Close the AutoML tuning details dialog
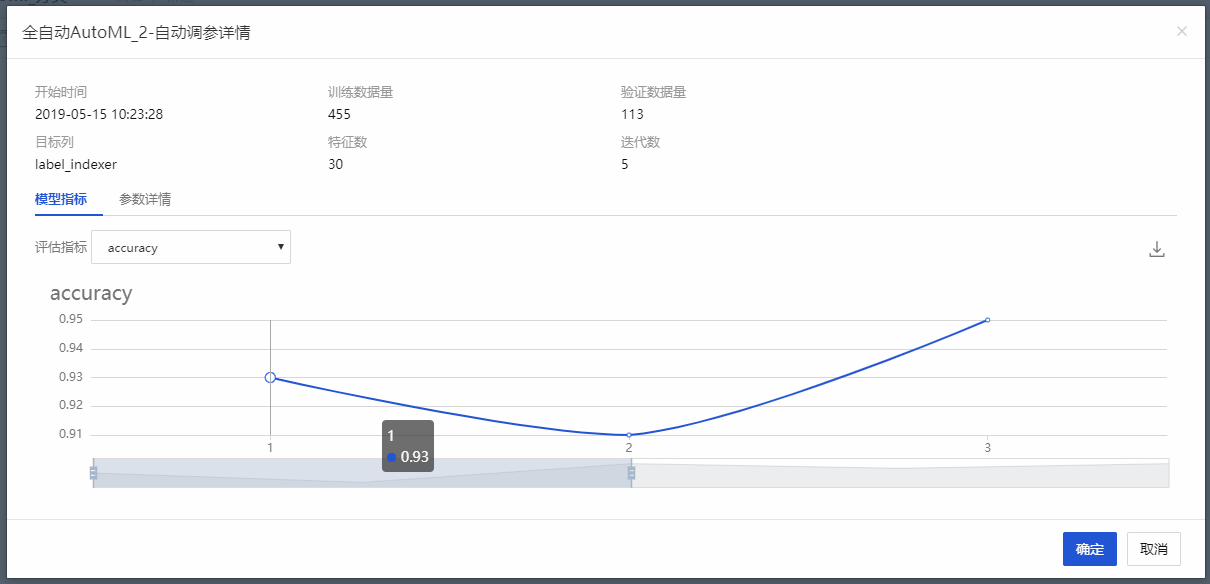 (1182, 31)
